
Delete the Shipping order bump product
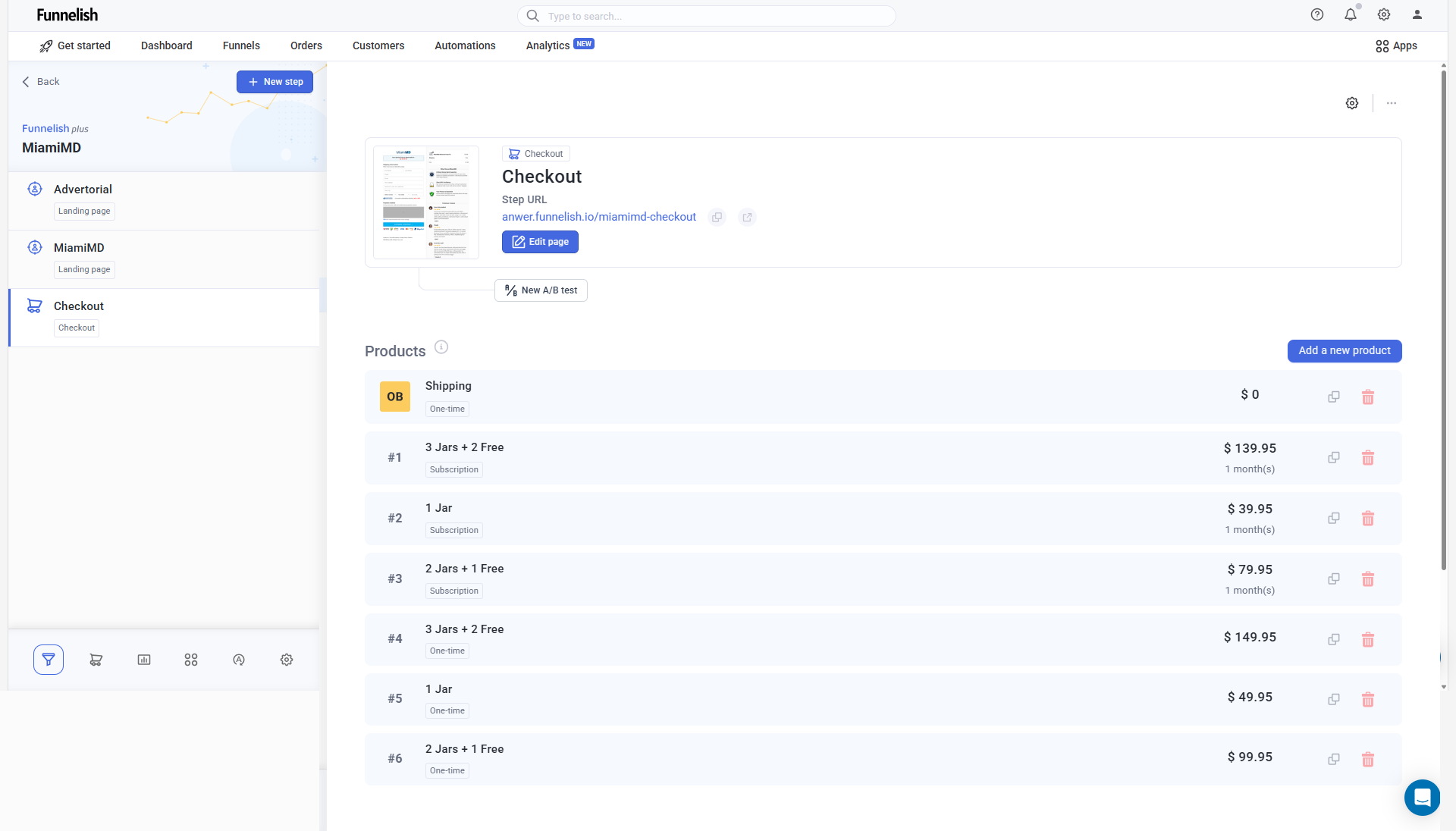coord(1367,397)
